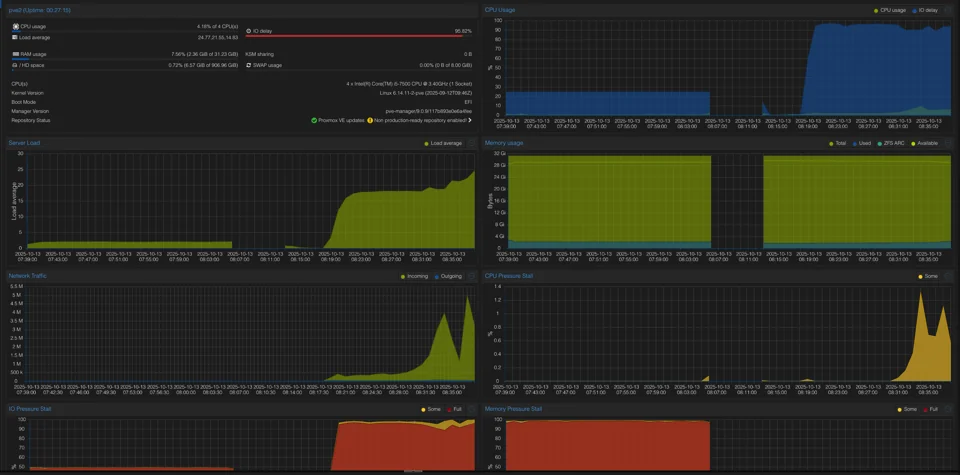960x475 pixels.
Task: Click the pve-manager version value
Action: coord(429,111)
